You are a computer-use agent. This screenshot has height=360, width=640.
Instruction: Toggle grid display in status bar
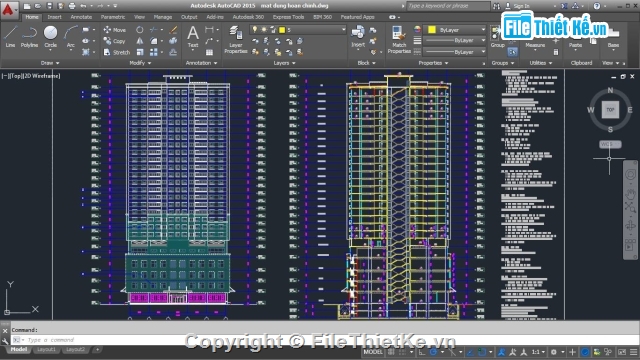click(391, 352)
